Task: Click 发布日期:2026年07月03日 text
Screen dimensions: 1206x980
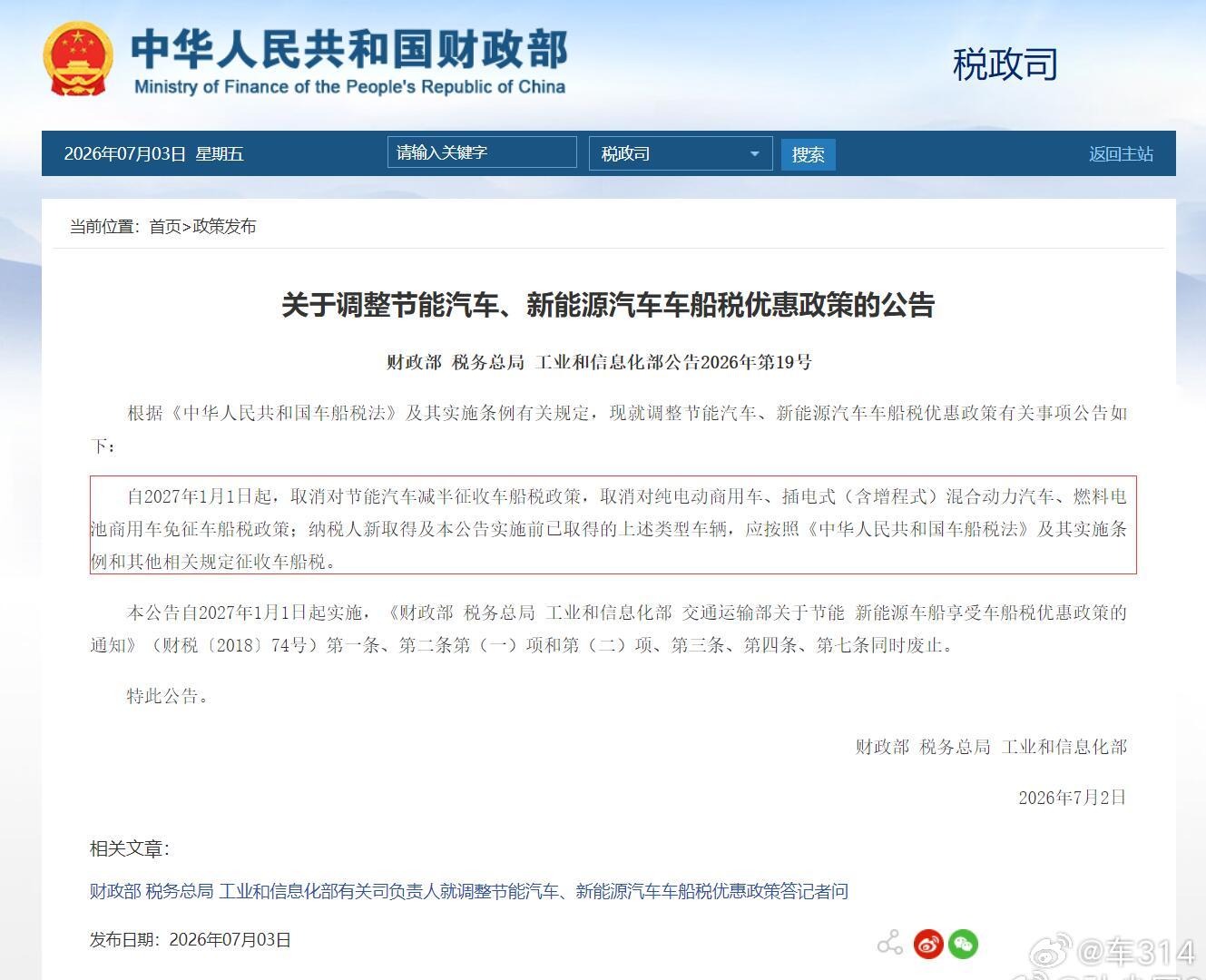Action: 190,940
